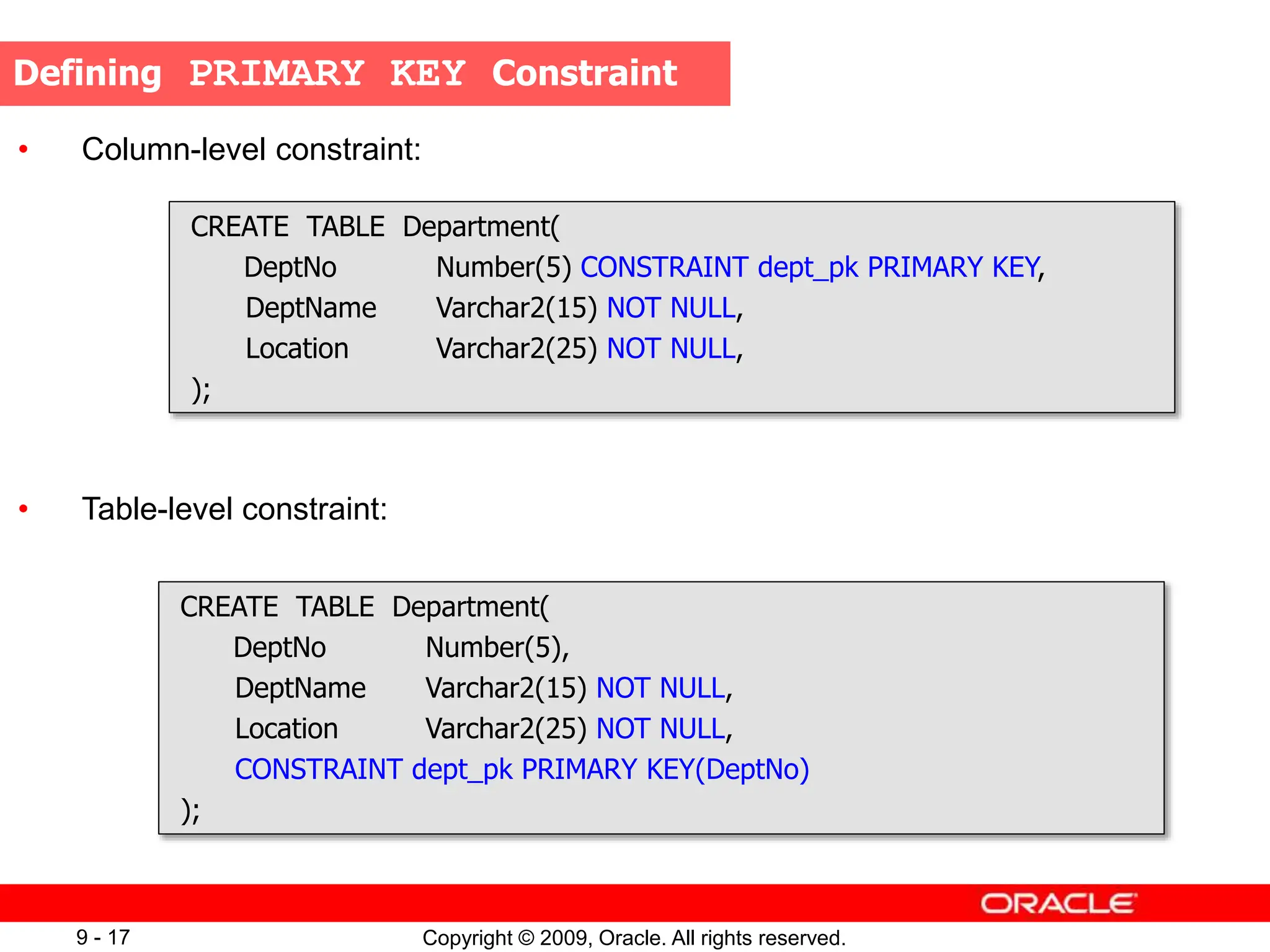Select the 'Column-level constraint:' bullet text
This screenshot has height=952, width=1270.
(x=252, y=149)
